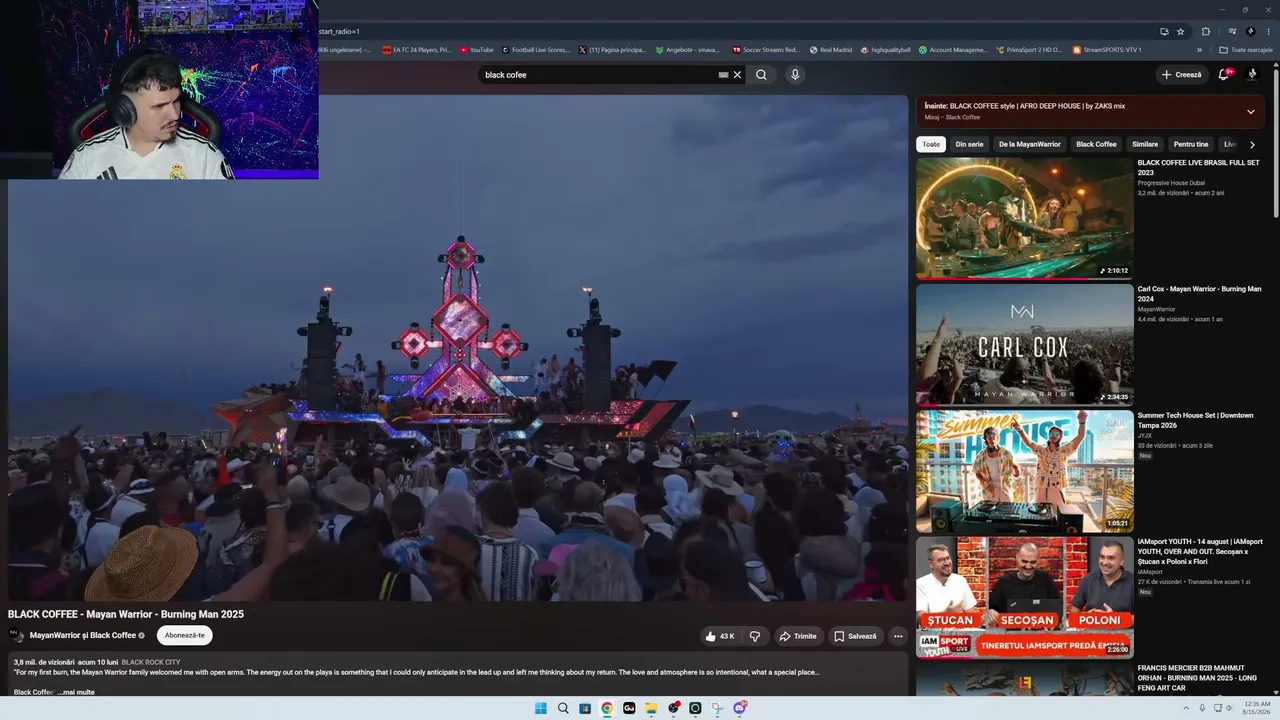Open the highqualityball bookmark
Screen dimensions: 1280x720
point(885,49)
